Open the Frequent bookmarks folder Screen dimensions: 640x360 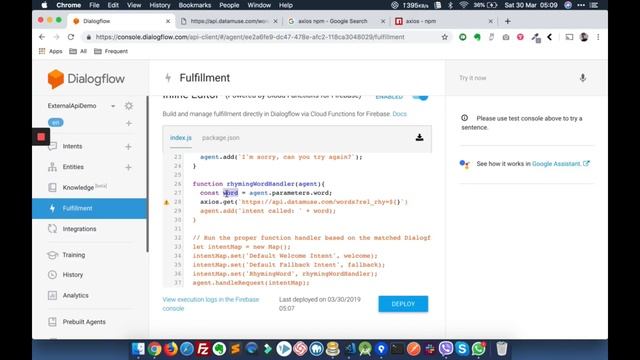coord(111,51)
